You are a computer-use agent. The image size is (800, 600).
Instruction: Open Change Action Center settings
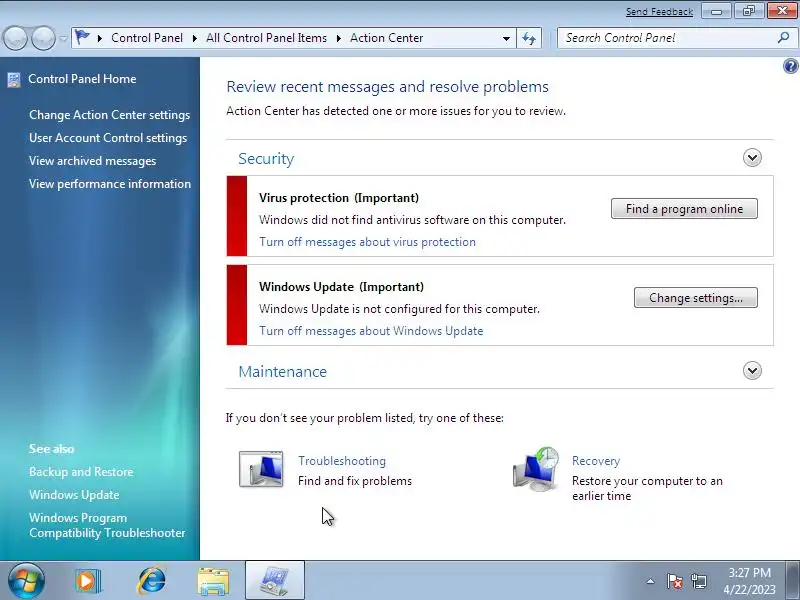109,115
